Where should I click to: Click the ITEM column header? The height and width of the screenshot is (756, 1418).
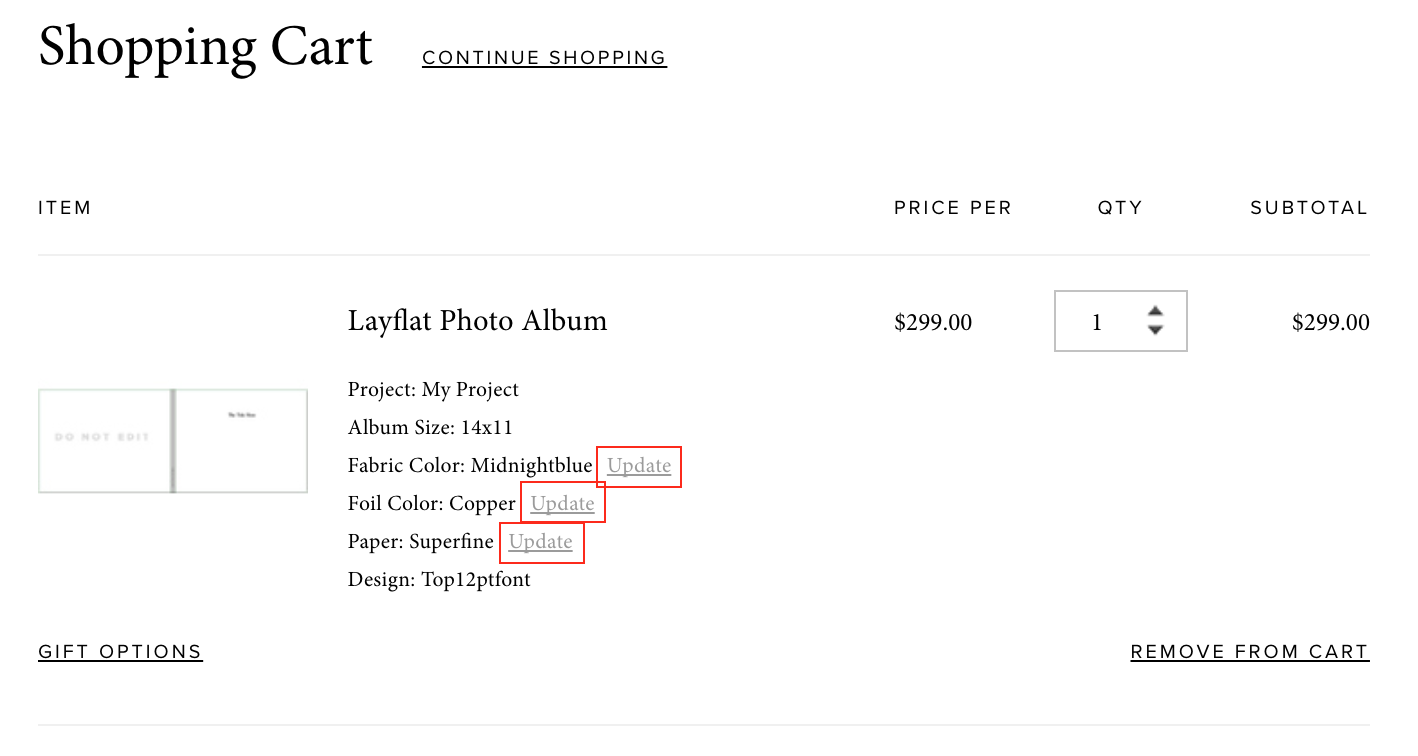[65, 208]
